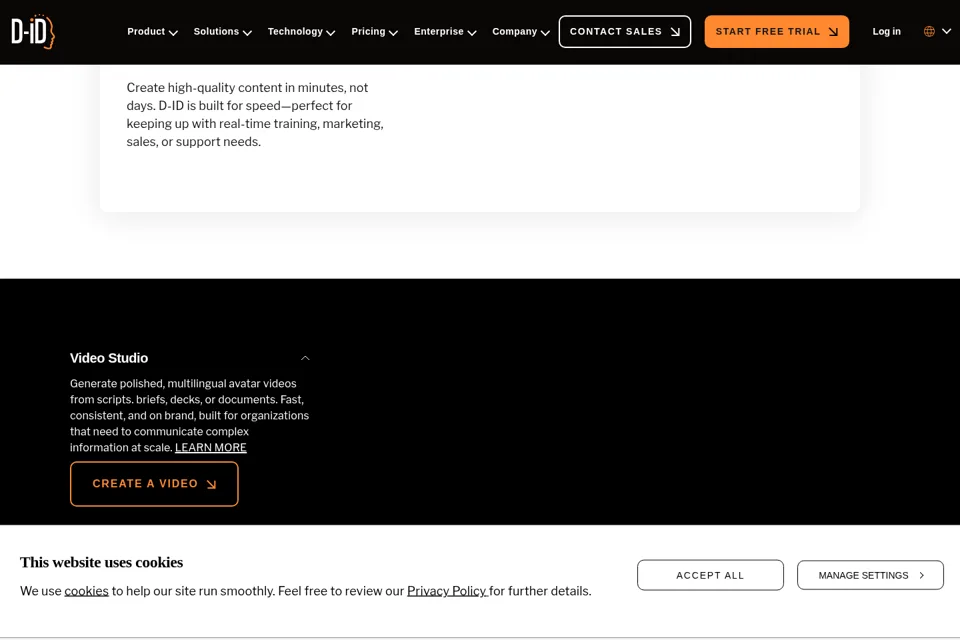Screen dimensions: 960x640
Task: Click the Solutions dropdown chevron
Action: [247, 32]
